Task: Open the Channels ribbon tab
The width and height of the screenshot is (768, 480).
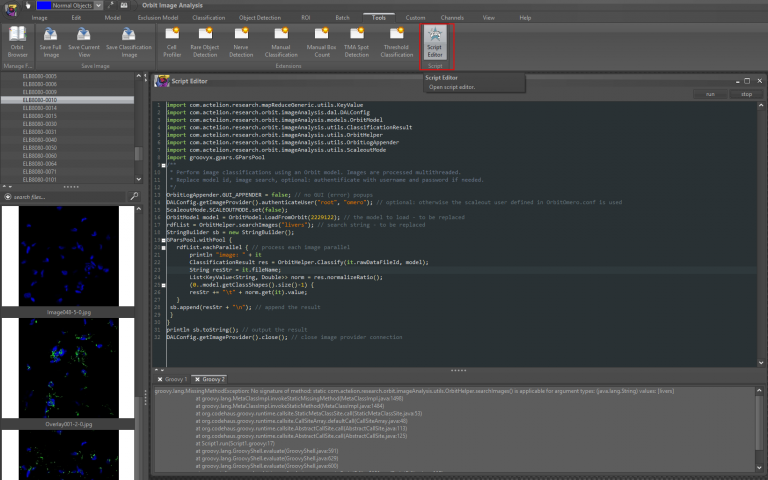Action: point(452,18)
